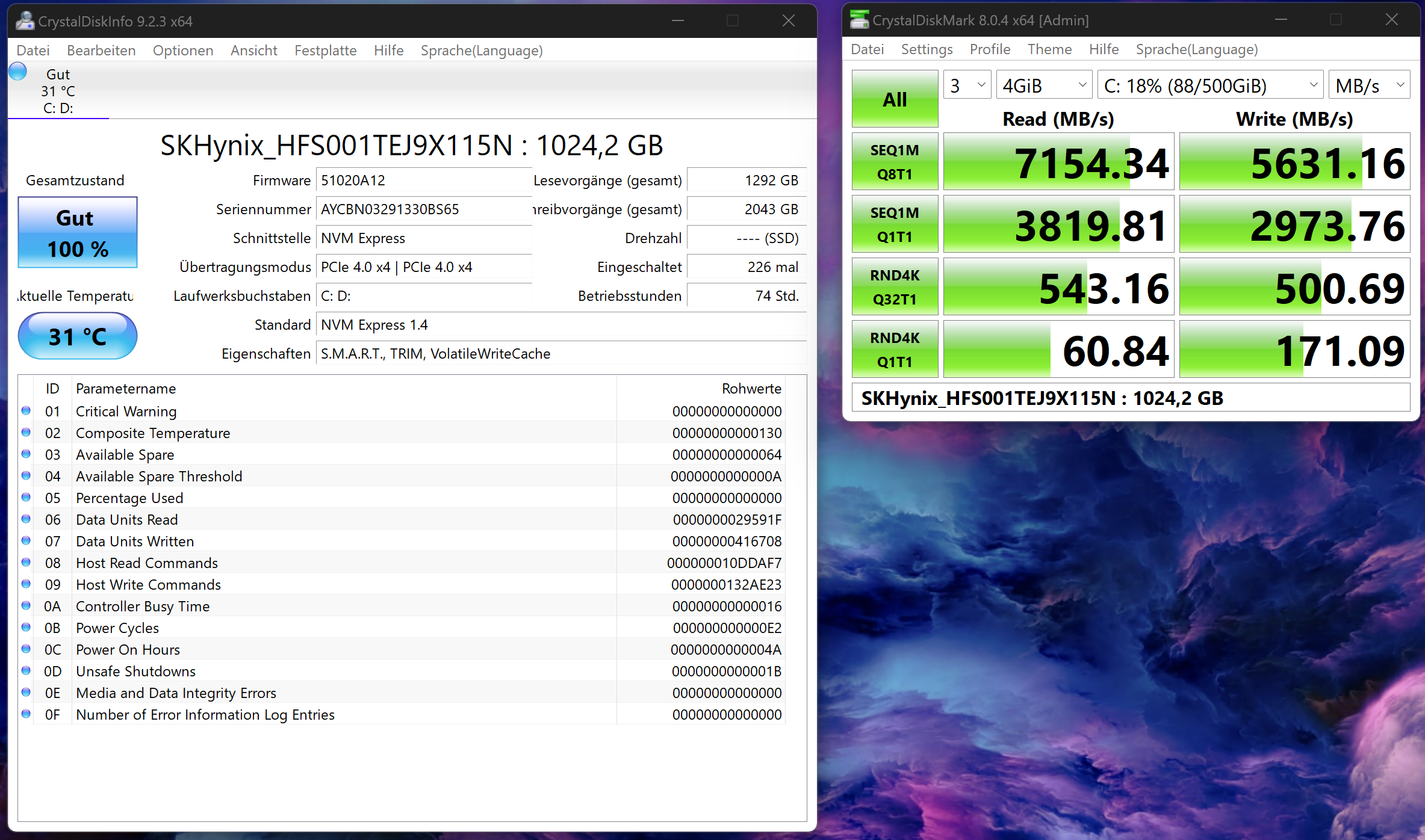This screenshot has width=1425, height=840.
Task: Click the CrystalDiskMark drive name text box
Action: [x=1131, y=398]
